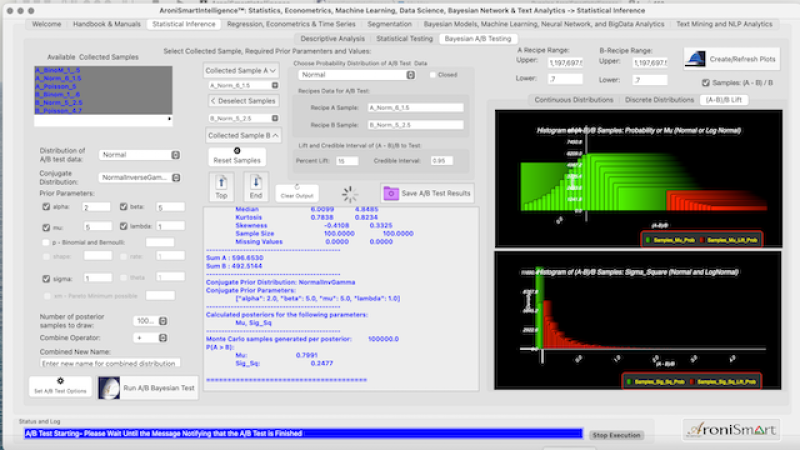Click the Stop Execution button
The image size is (800, 450).
616,435
